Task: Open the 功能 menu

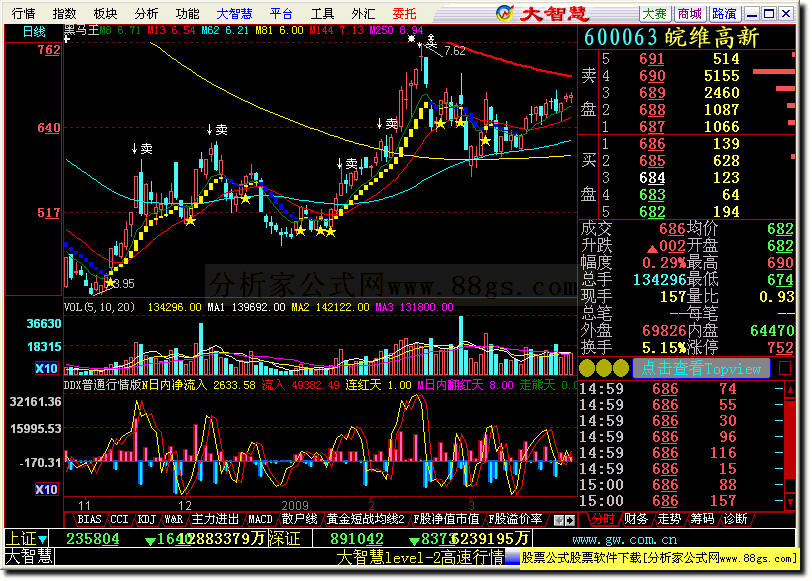Action: pos(187,13)
